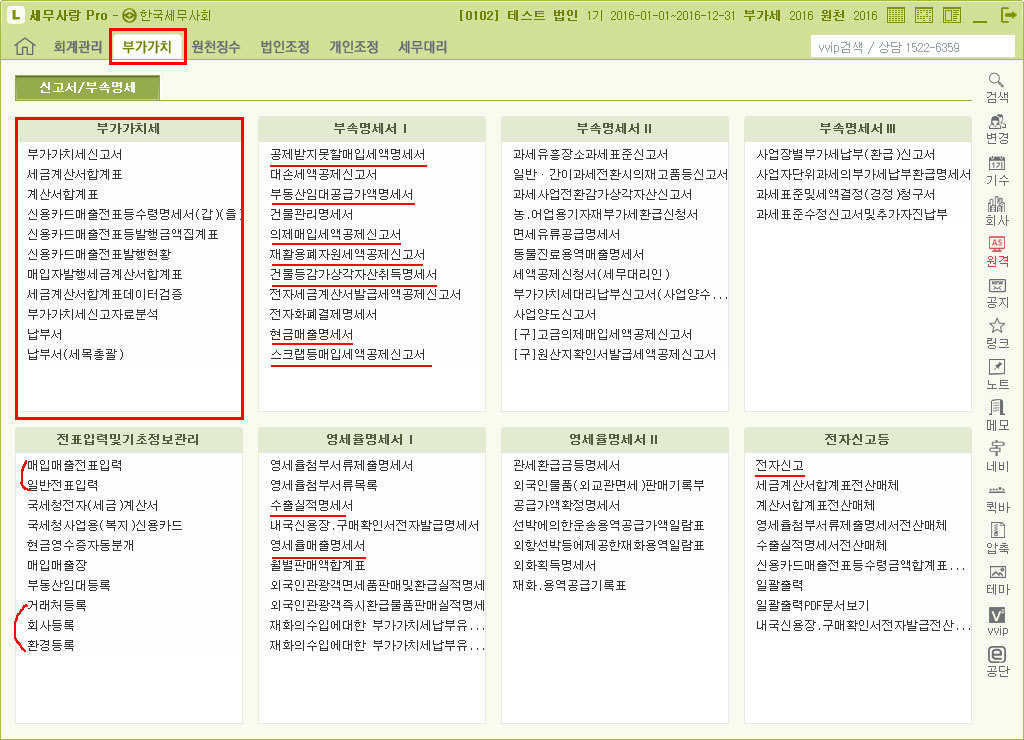Open 신용카드매출전표발행현황
This screenshot has height=740, width=1024.
(99, 255)
